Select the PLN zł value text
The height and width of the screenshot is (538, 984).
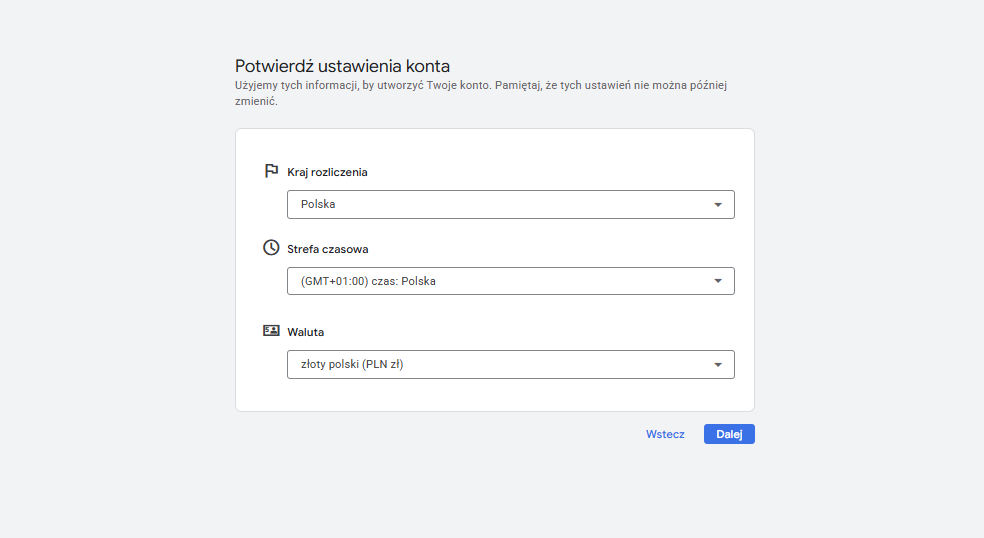(383, 364)
